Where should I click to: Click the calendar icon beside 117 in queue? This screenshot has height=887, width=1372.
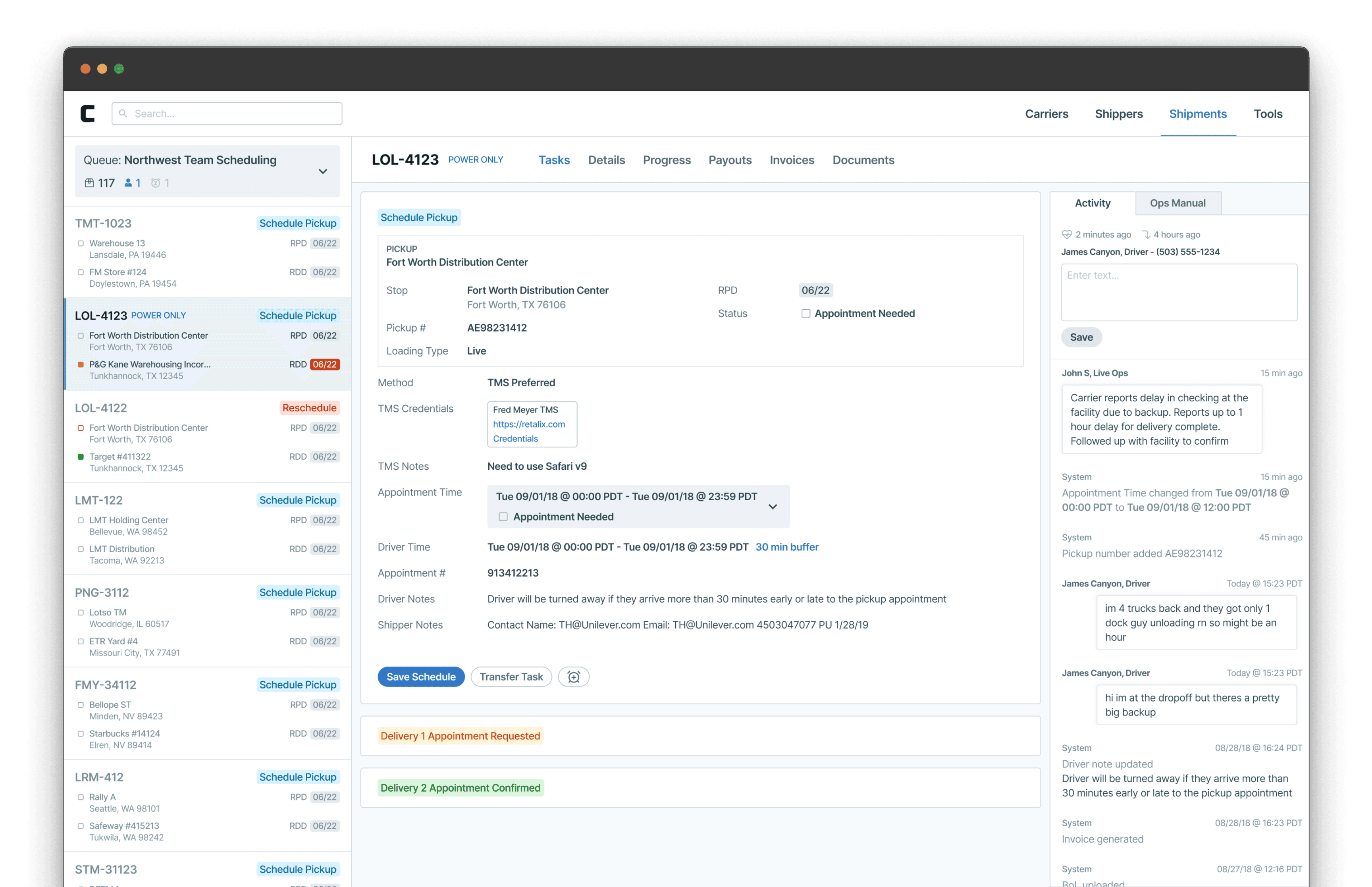click(x=89, y=183)
